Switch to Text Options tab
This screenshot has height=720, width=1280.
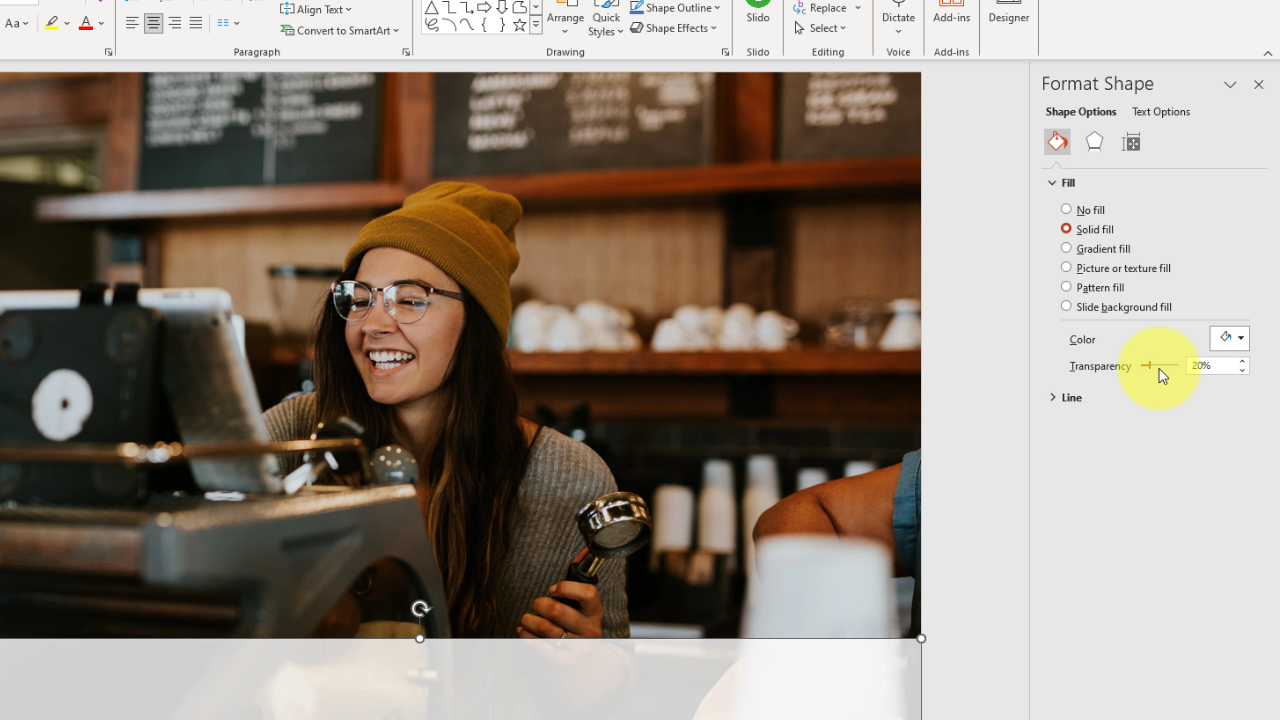point(1161,112)
